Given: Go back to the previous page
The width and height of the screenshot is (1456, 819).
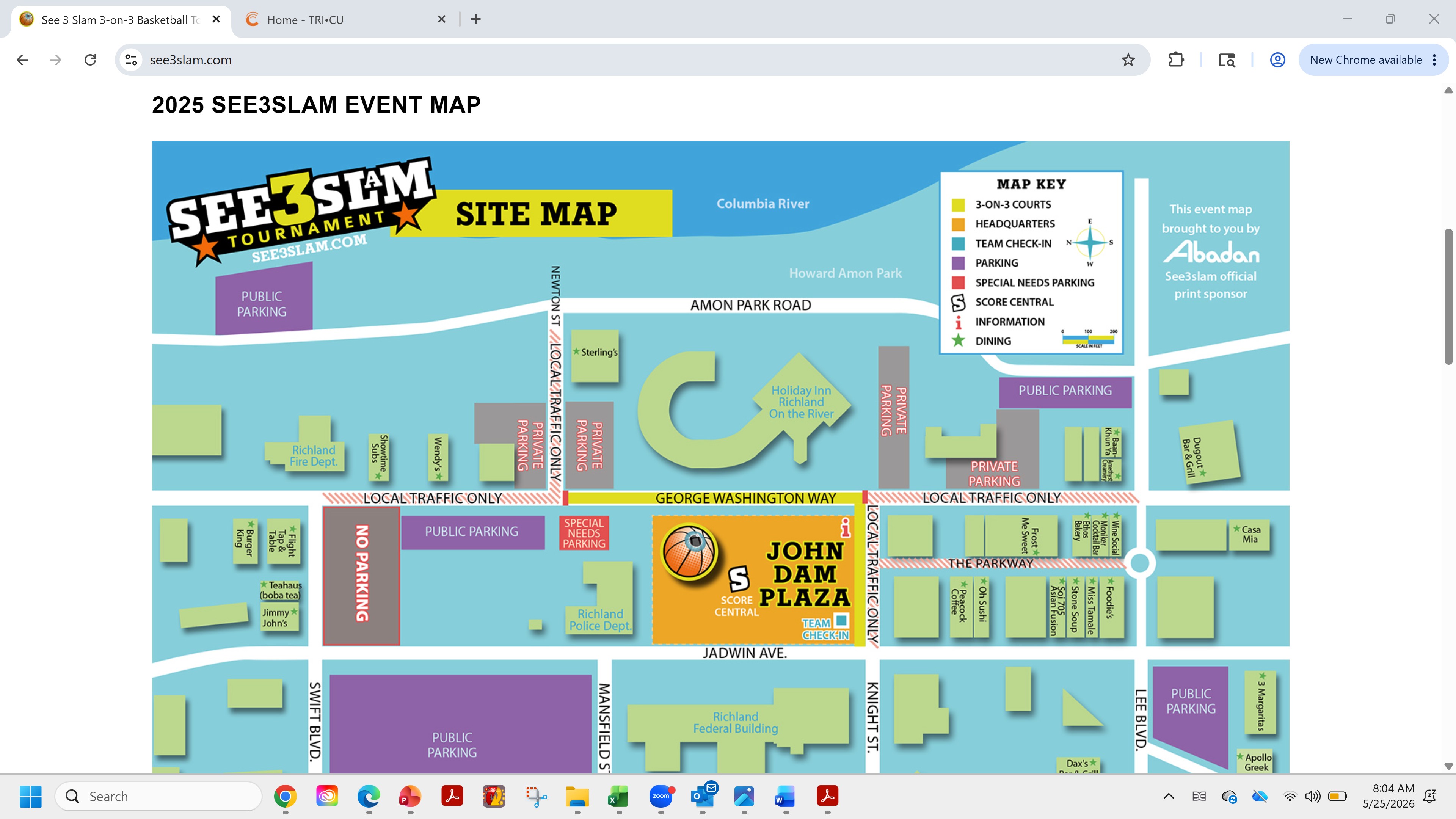Looking at the screenshot, I should click(x=22, y=60).
